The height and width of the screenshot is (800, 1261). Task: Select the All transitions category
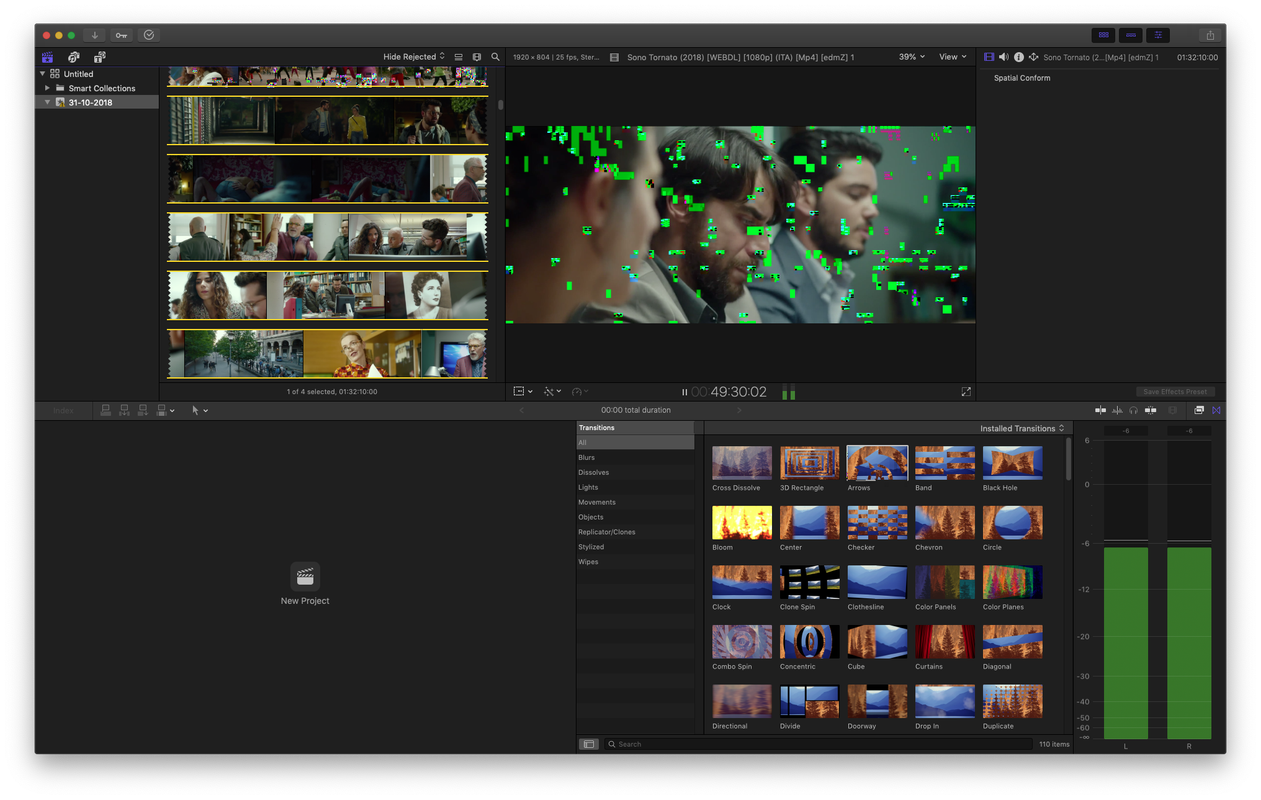point(635,442)
